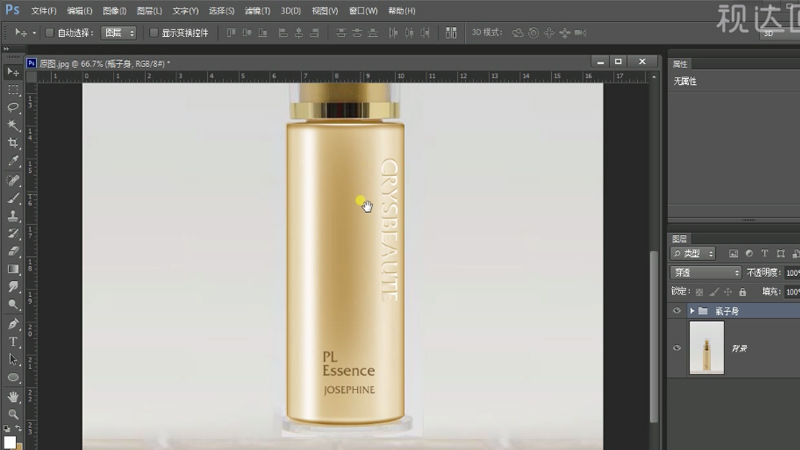Select the Brush tool
The height and width of the screenshot is (450, 800).
13,198
